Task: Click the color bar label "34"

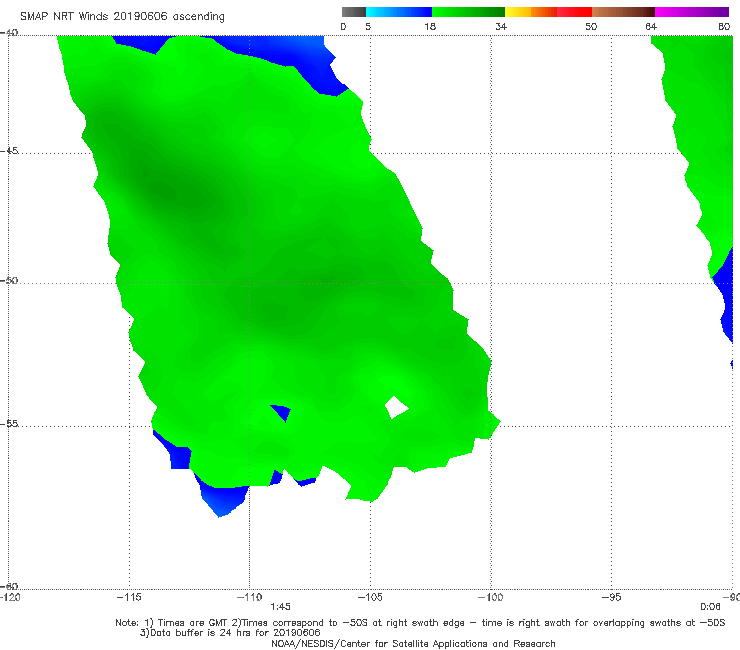Action: click(x=501, y=26)
